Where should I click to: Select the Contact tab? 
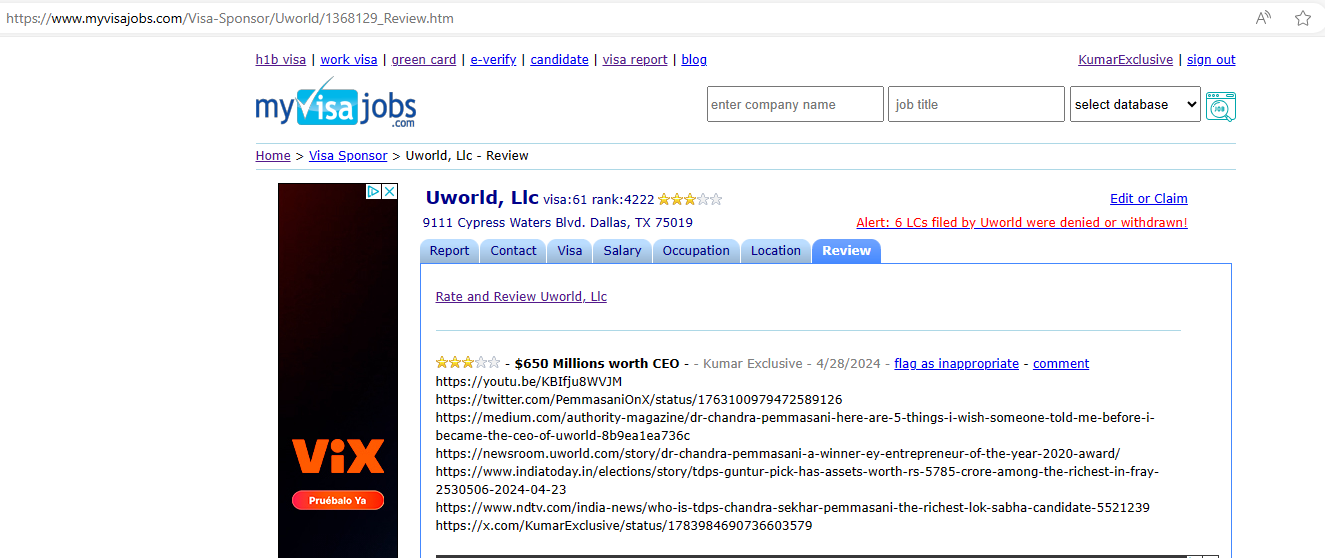514,251
